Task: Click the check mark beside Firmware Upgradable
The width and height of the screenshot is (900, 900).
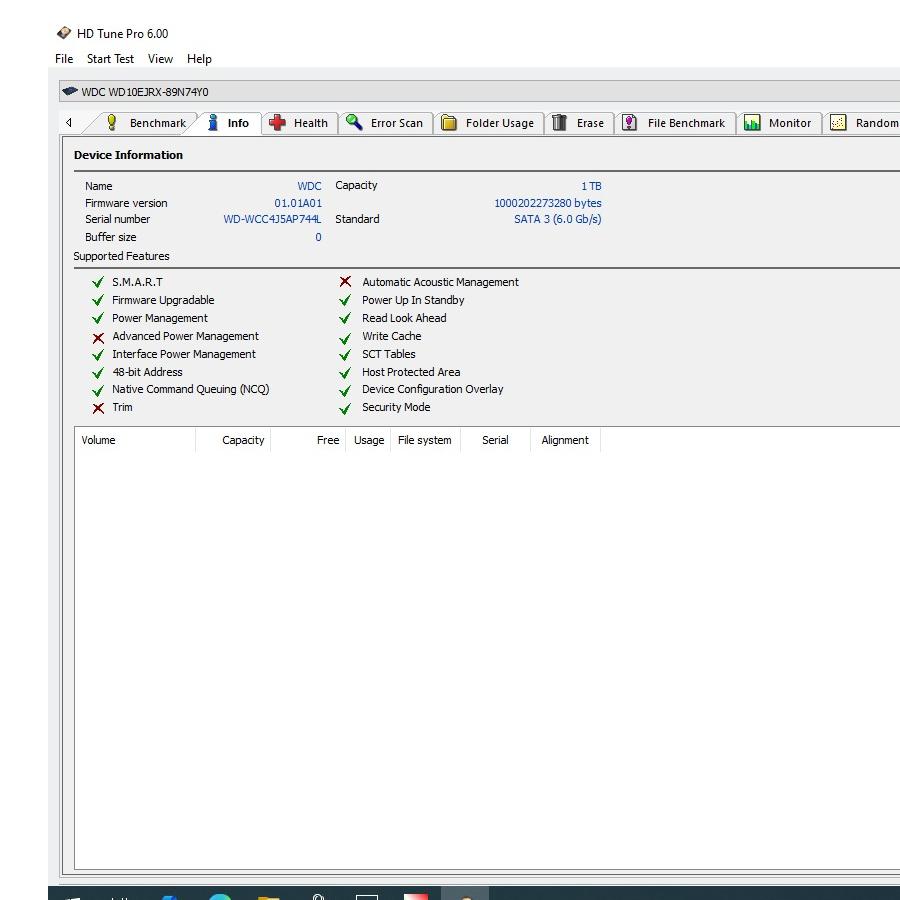Action: (x=98, y=300)
